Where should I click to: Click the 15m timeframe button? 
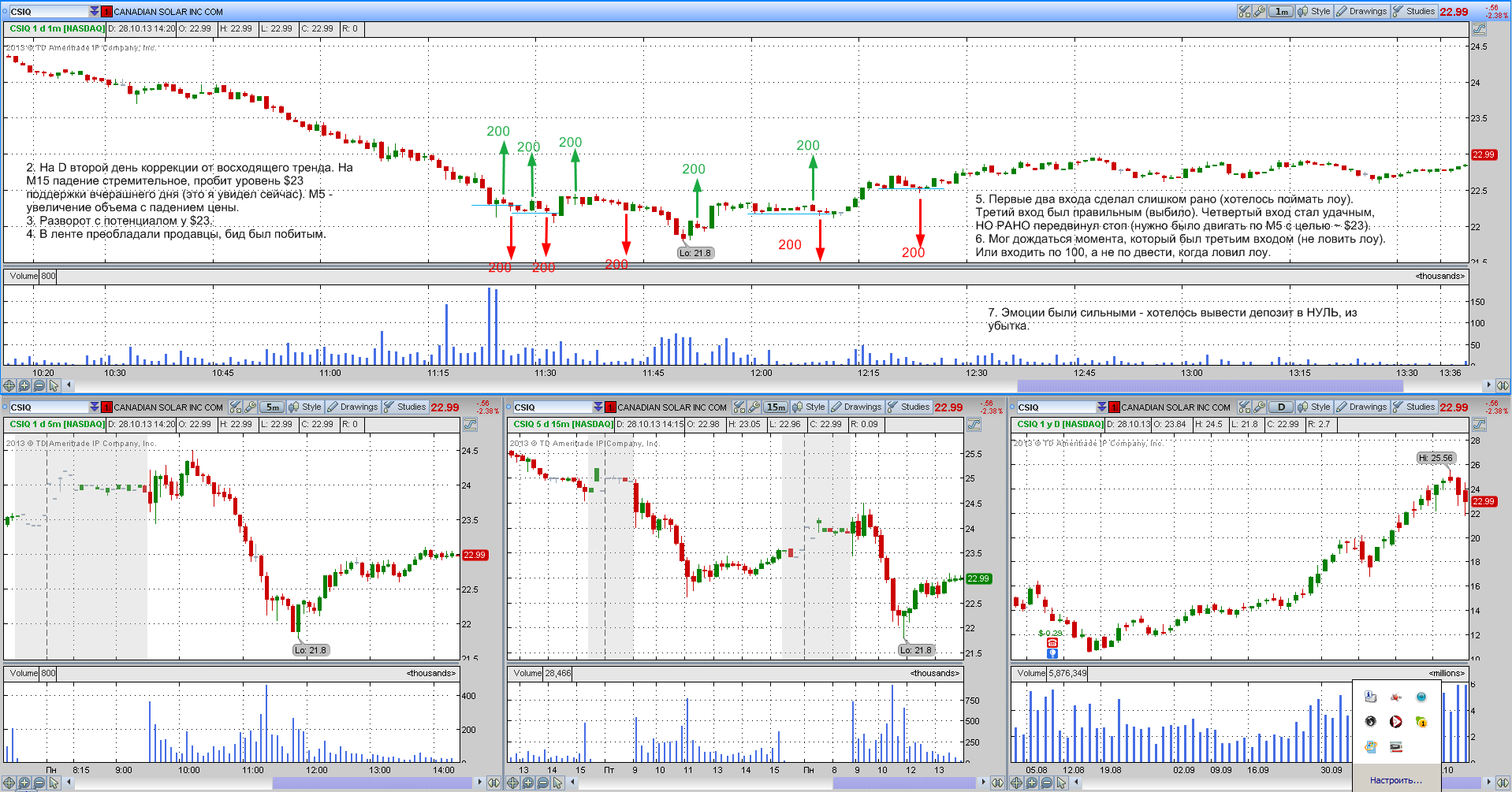(x=776, y=407)
